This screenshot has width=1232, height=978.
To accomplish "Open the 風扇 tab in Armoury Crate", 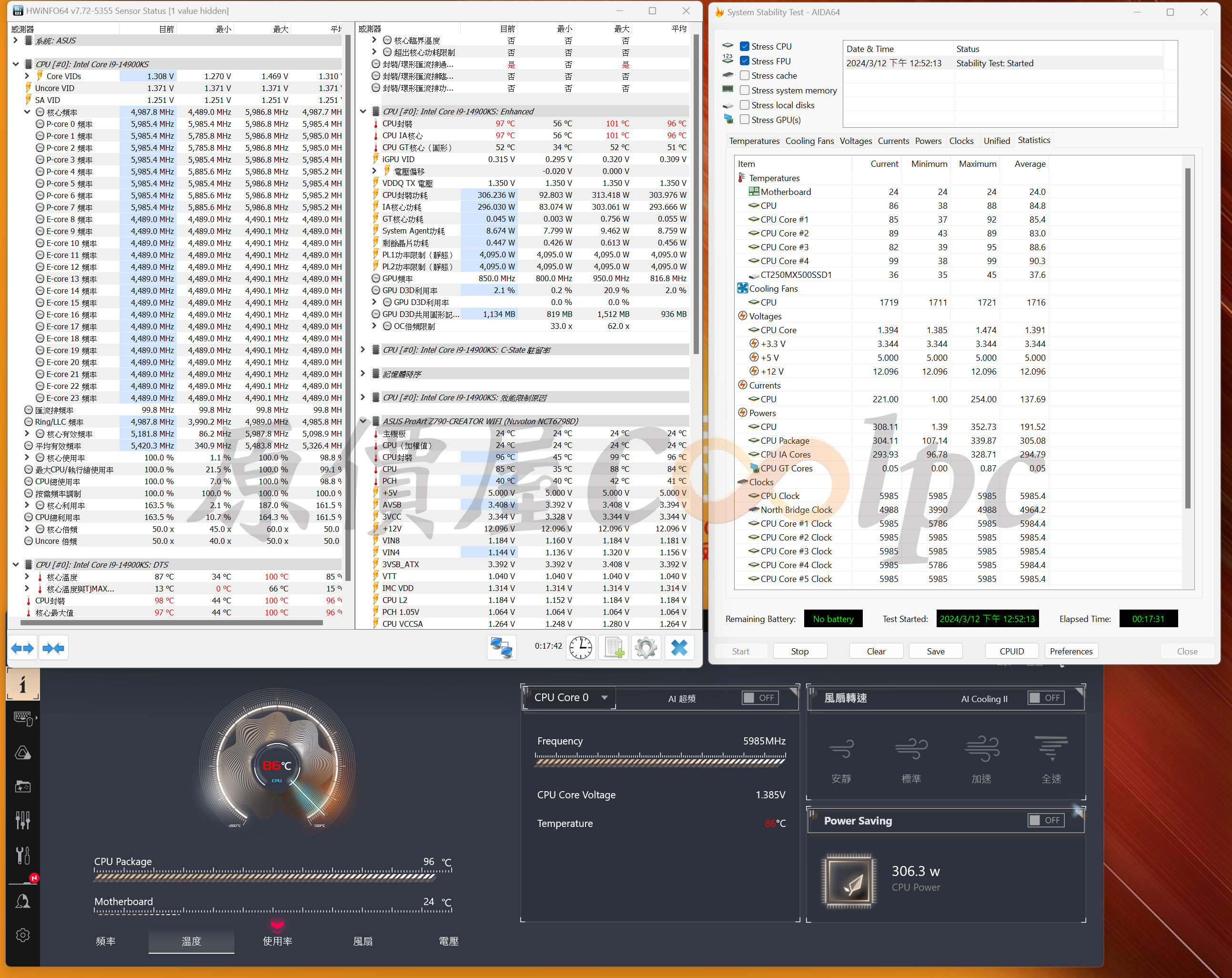I will (x=363, y=941).
